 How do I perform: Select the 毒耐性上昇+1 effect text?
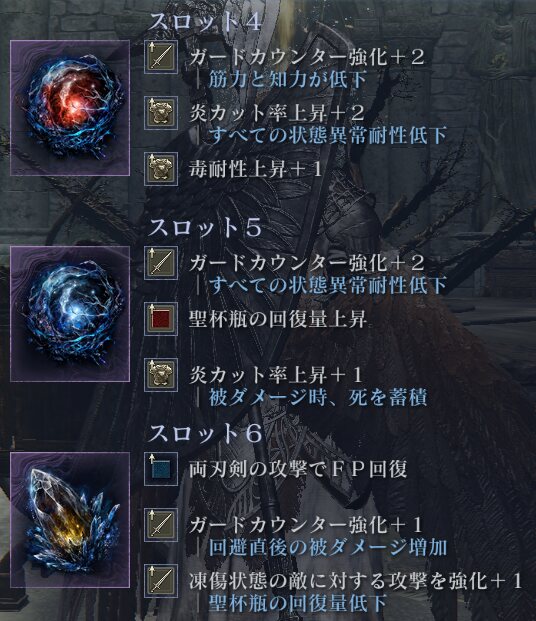[x=256, y=170]
